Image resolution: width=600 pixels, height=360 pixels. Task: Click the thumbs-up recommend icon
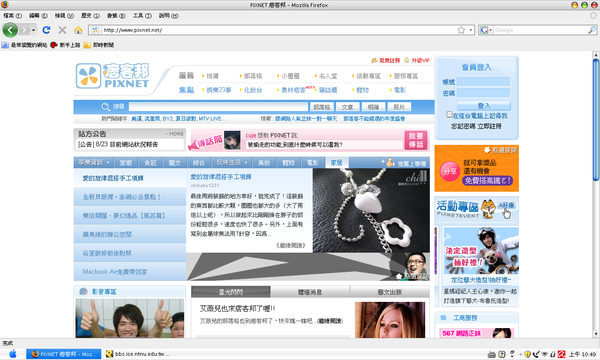[389, 163]
